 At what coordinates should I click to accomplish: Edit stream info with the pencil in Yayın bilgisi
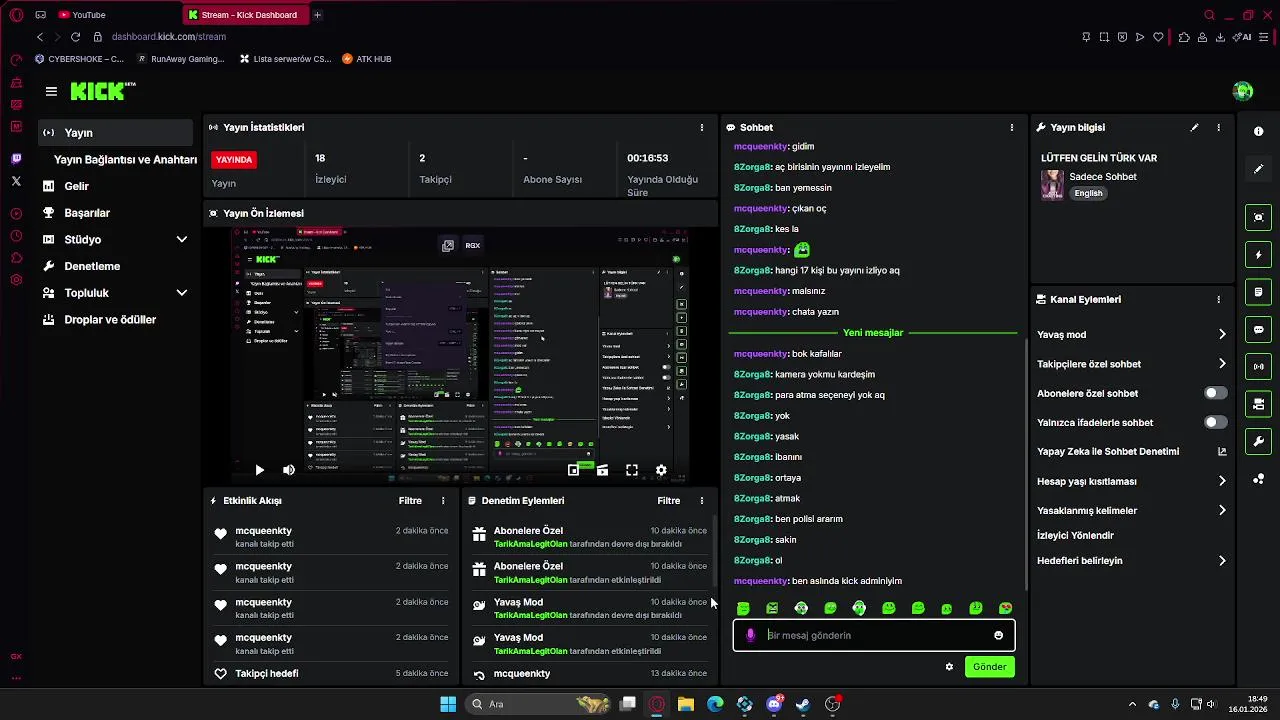[x=1194, y=128]
